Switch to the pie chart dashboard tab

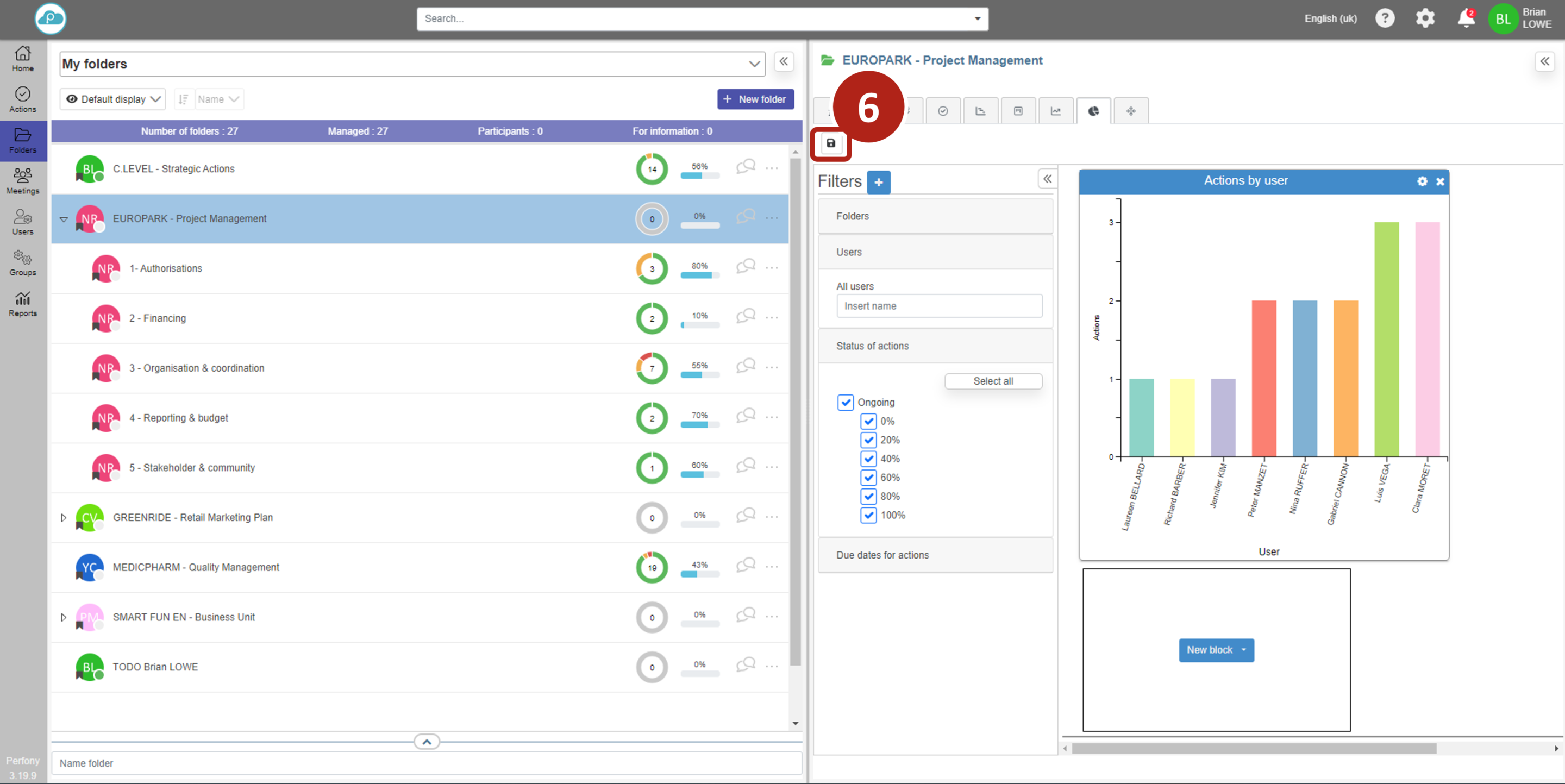pyautogui.click(x=1093, y=111)
